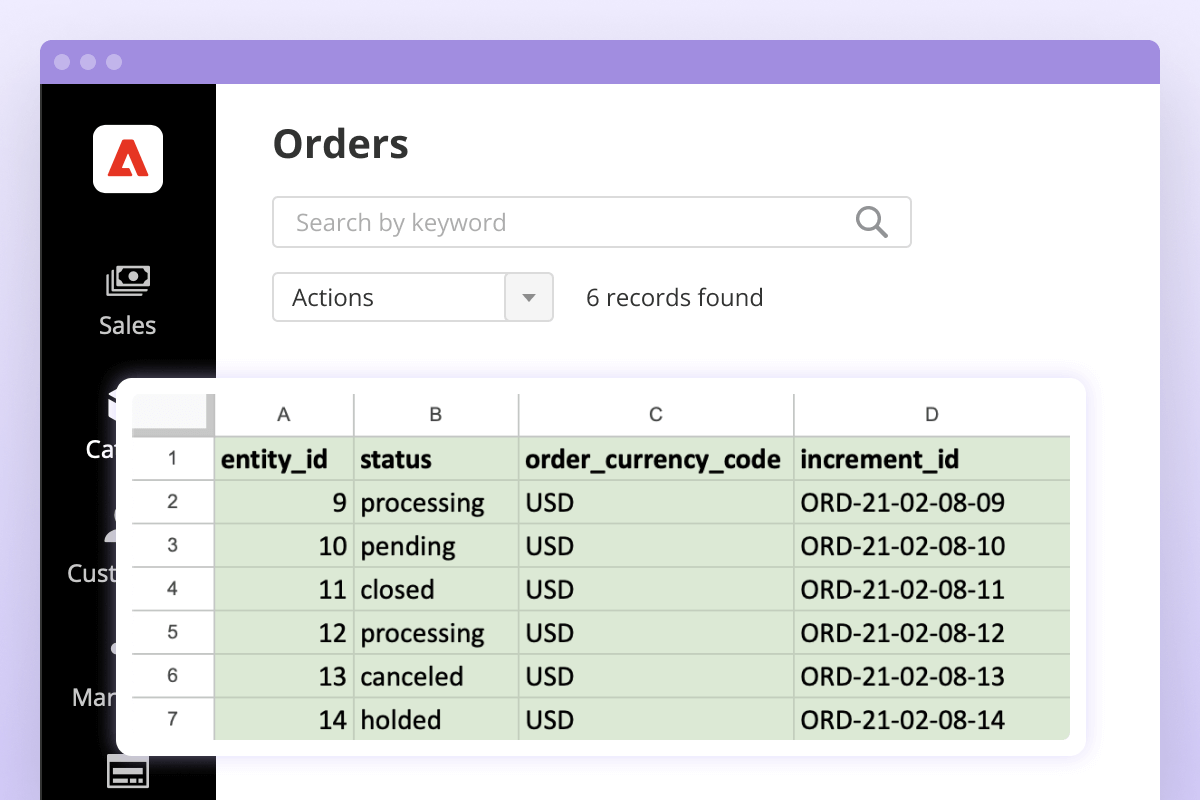The image size is (1200, 800).
Task: Click the bottom sidebar panel icon
Action: point(127,770)
